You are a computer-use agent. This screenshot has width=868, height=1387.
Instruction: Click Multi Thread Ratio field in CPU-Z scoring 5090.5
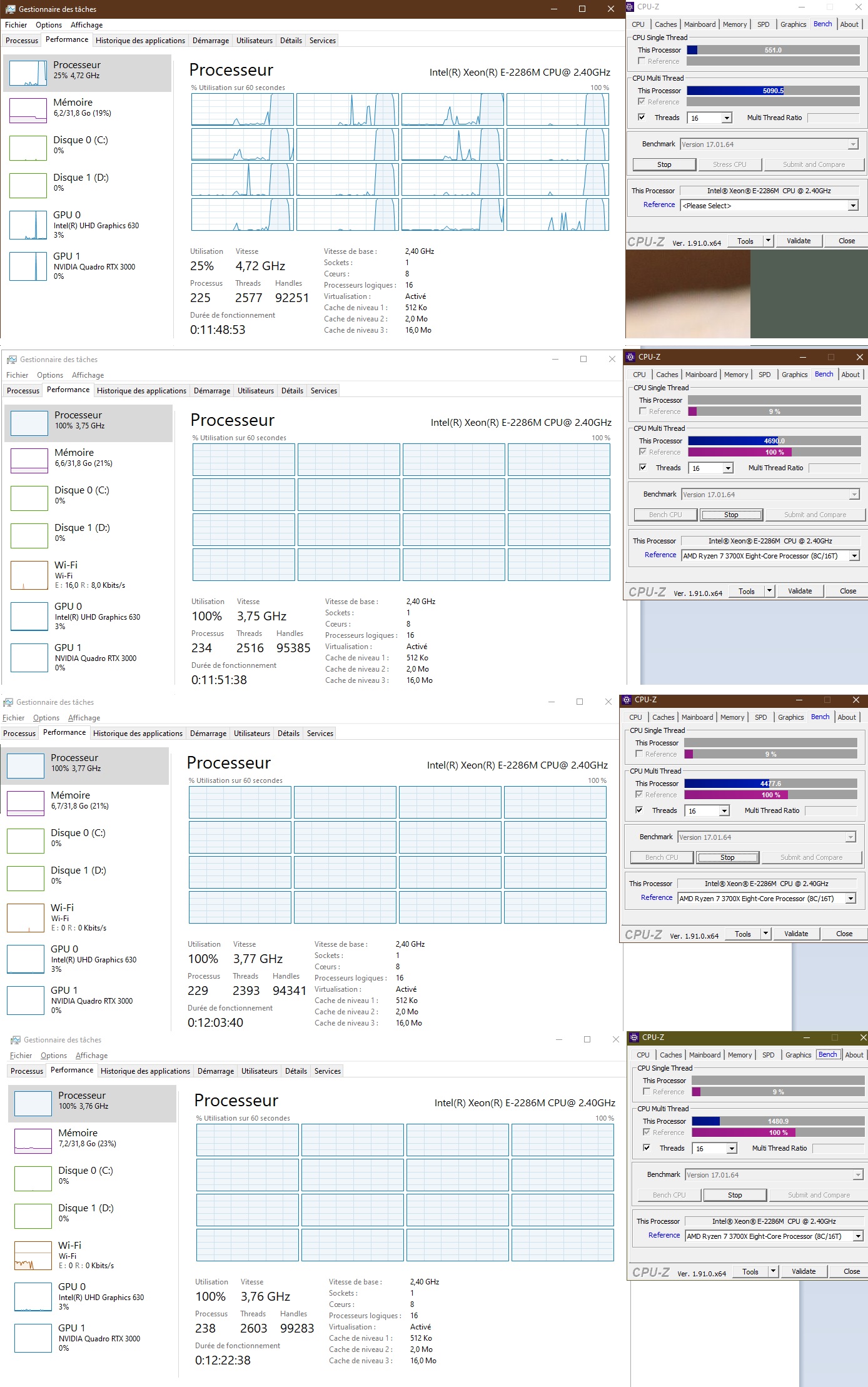coord(834,118)
